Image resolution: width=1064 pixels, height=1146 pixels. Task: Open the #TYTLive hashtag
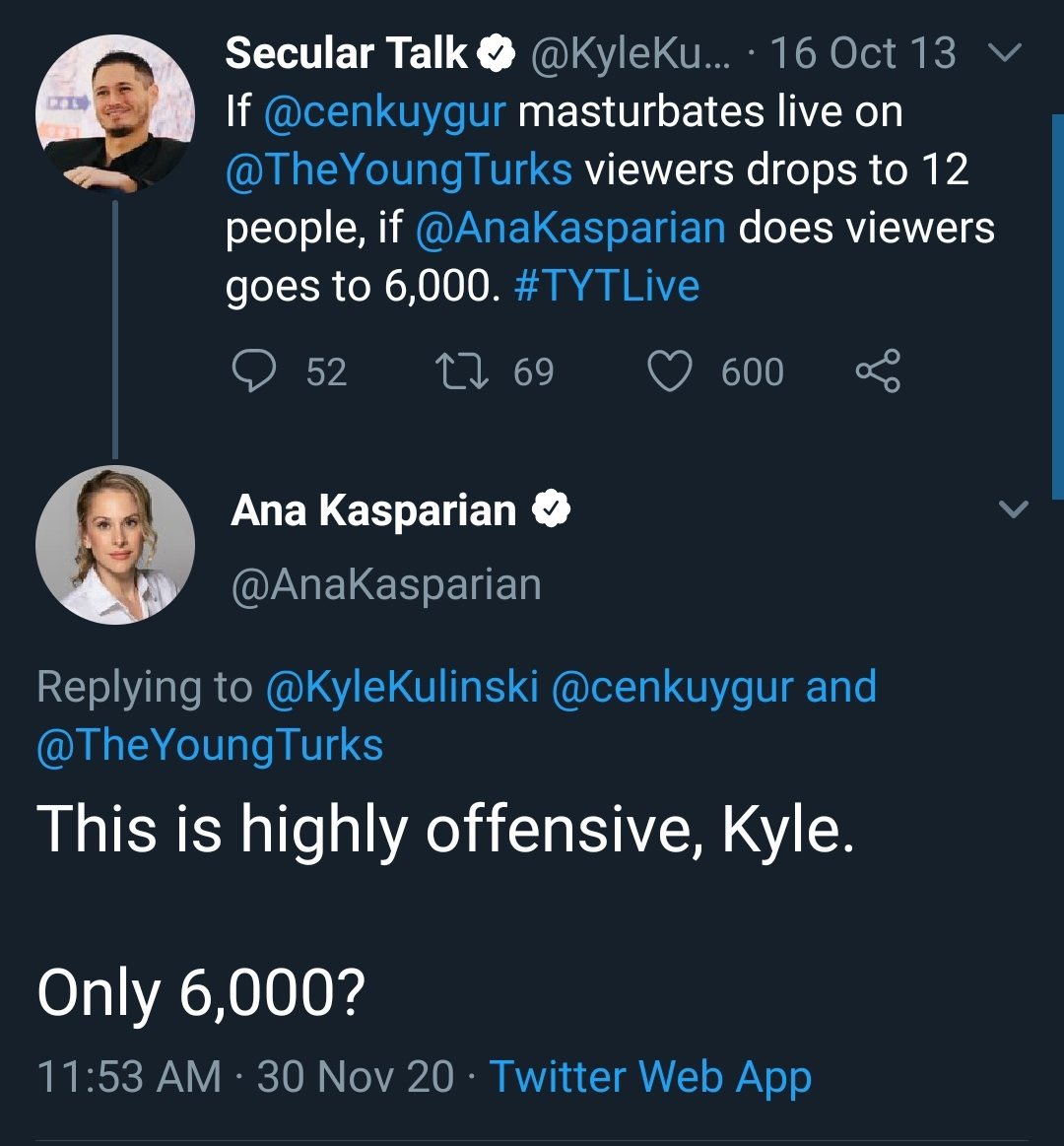click(606, 286)
